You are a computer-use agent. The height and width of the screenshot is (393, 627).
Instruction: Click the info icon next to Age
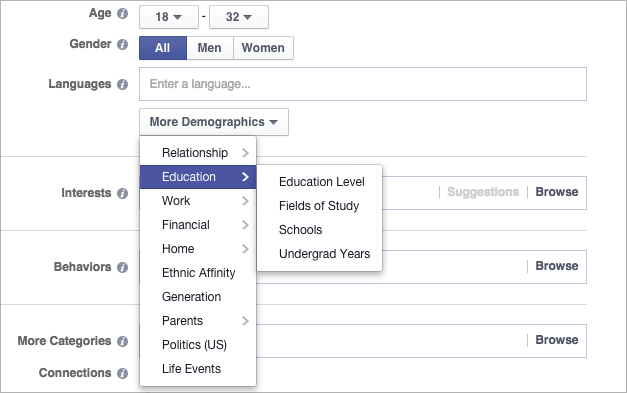(122, 14)
